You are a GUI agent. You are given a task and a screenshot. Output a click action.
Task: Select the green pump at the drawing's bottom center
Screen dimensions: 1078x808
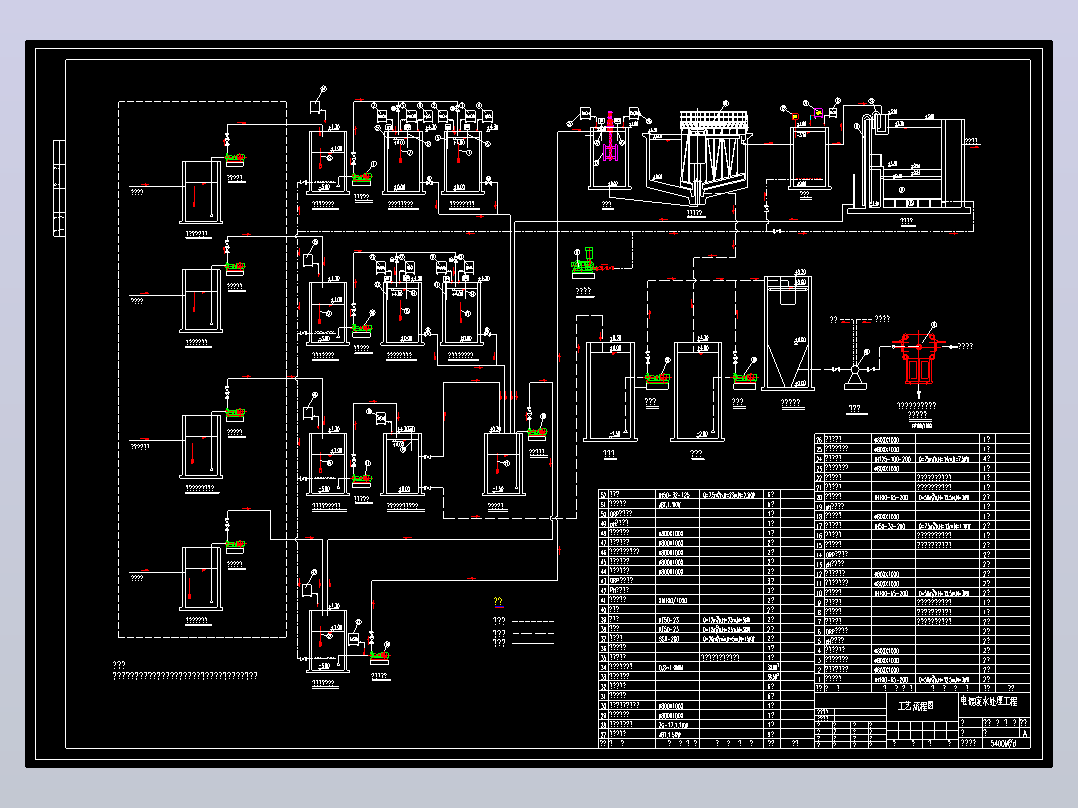click(x=379, y=658)
